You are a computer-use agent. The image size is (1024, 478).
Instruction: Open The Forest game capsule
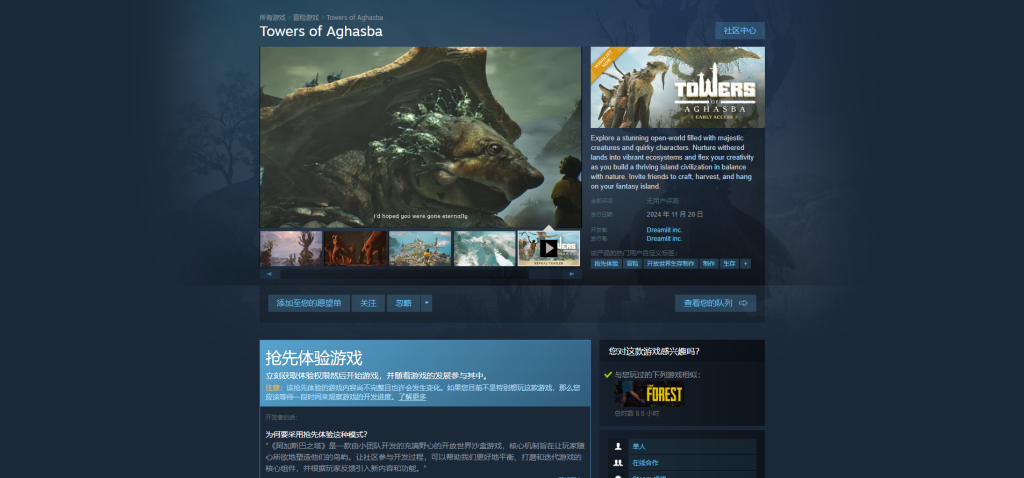coord(649,394)
